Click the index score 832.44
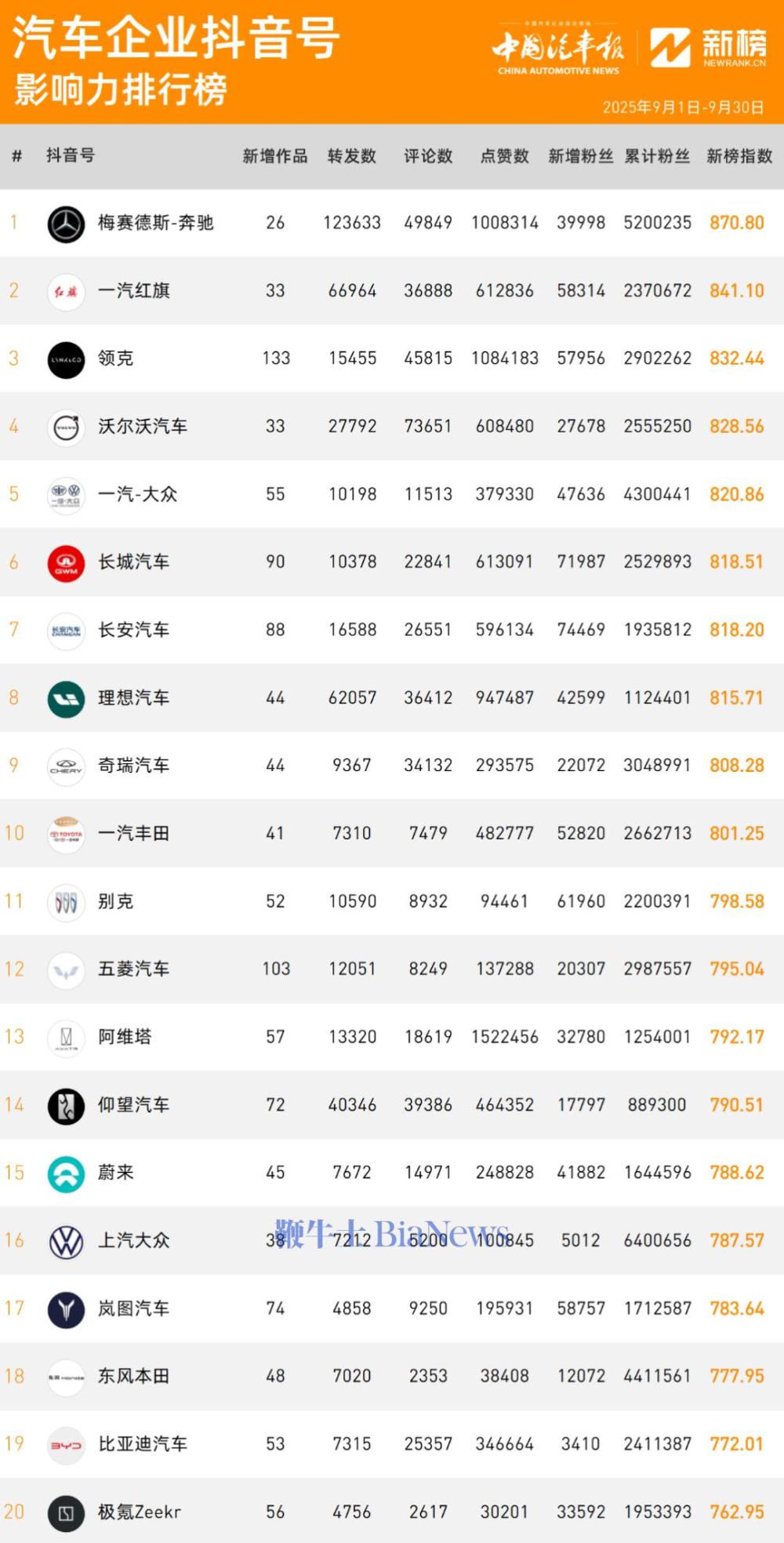 pos(737,358)
